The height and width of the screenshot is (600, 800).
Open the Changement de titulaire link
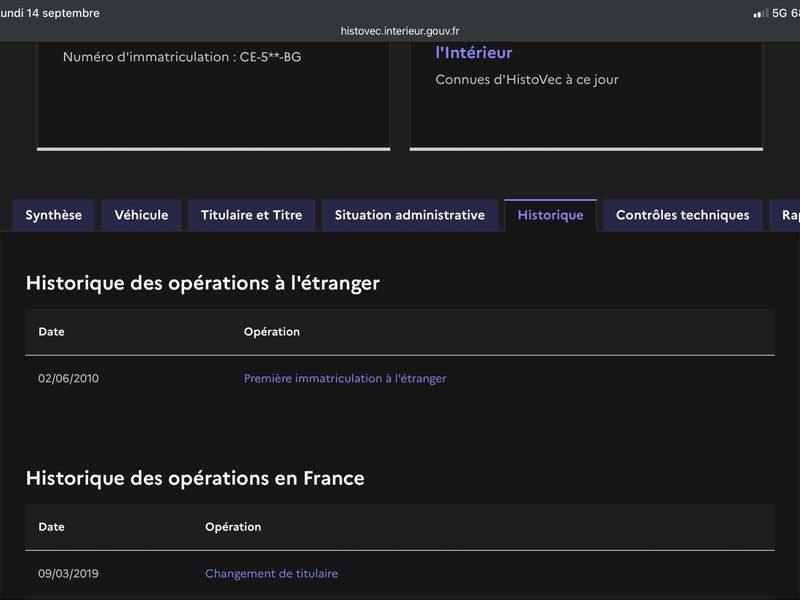(271, 573)
